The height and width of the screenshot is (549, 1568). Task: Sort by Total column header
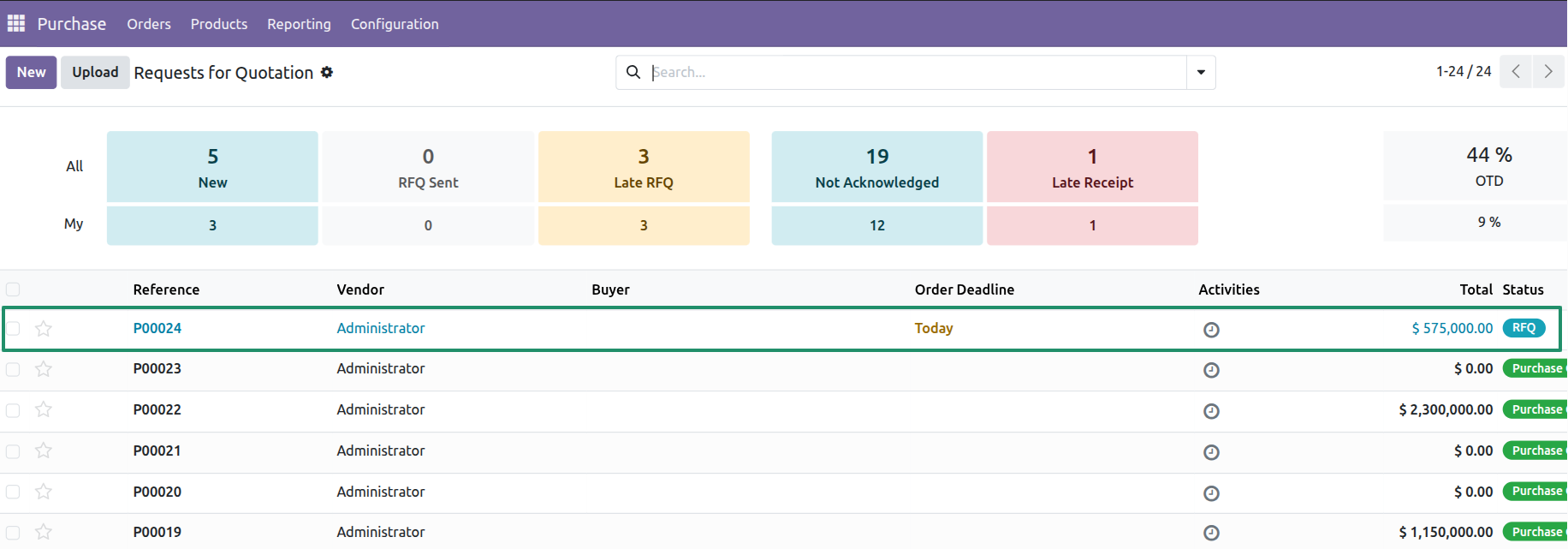1476,289
